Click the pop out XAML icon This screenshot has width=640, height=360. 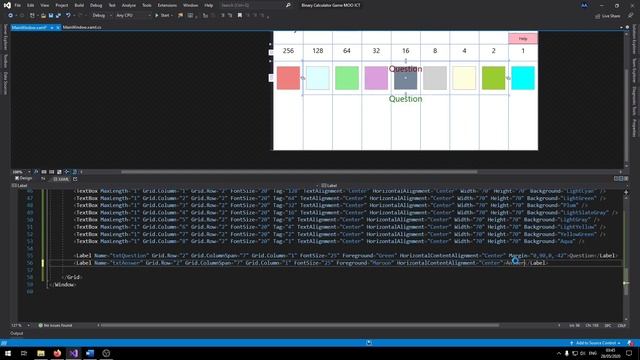(x=75, y=179)
